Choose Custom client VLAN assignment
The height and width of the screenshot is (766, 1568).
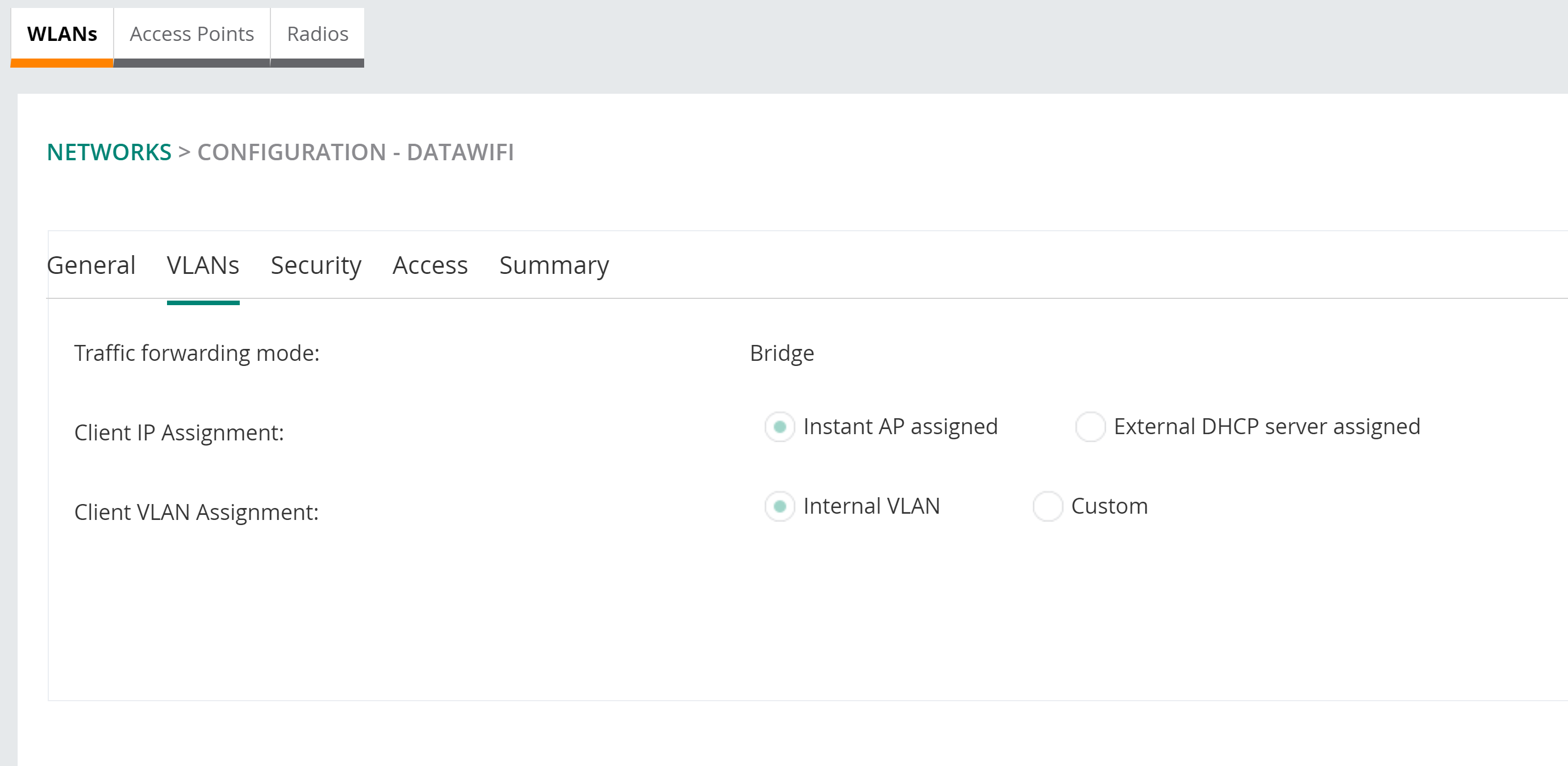1048,507
